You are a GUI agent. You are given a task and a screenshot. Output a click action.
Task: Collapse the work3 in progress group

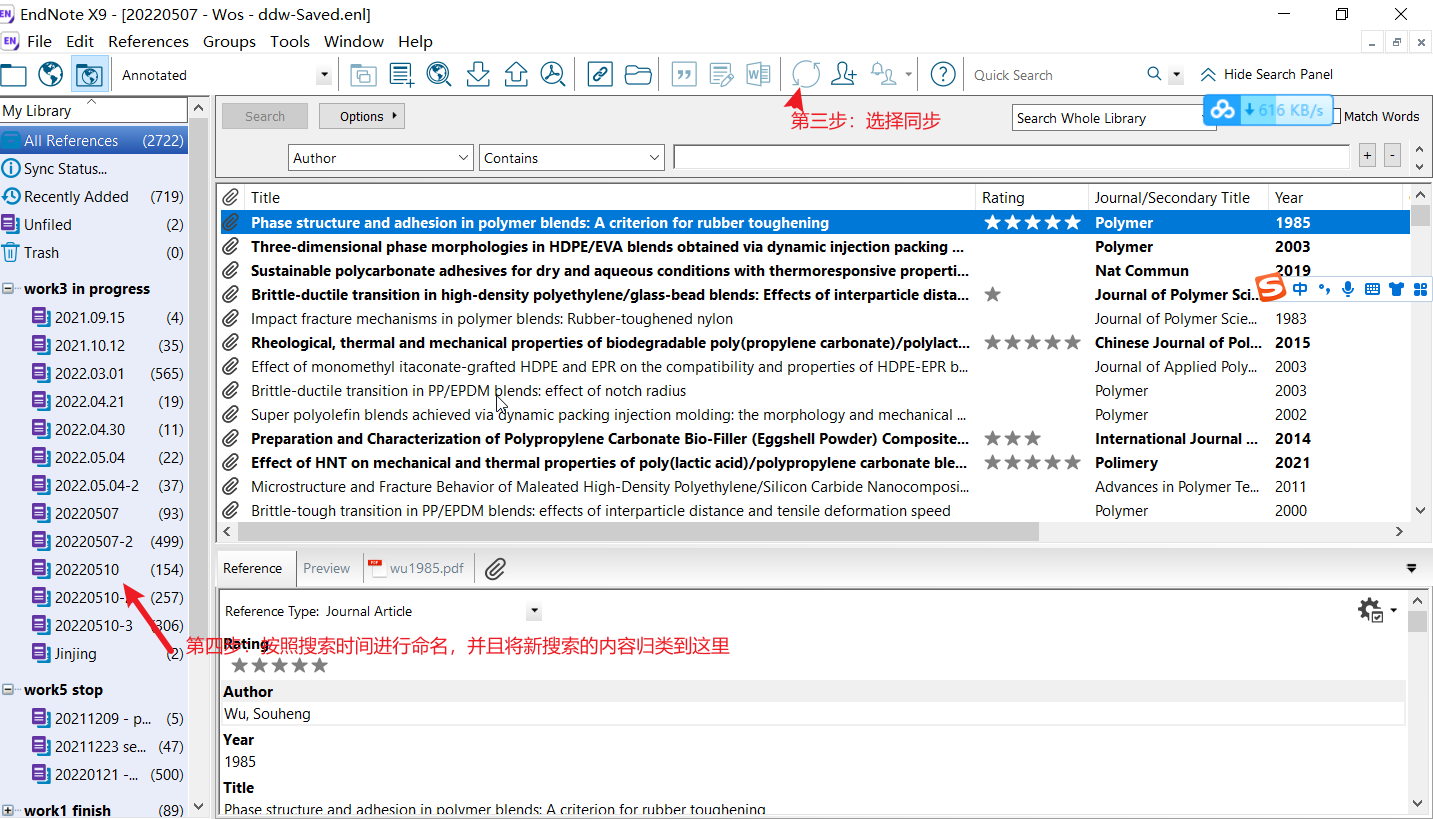[x=9, y=289]
